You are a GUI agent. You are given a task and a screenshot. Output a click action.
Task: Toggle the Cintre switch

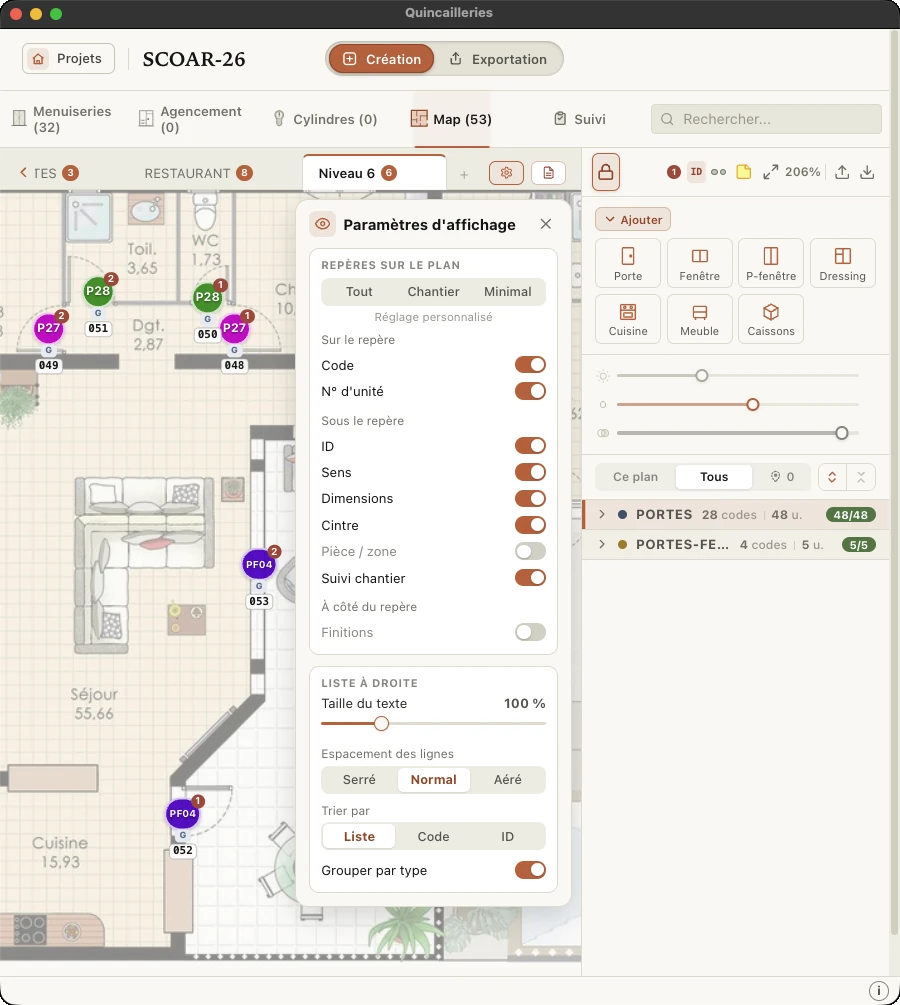[530, 525]
